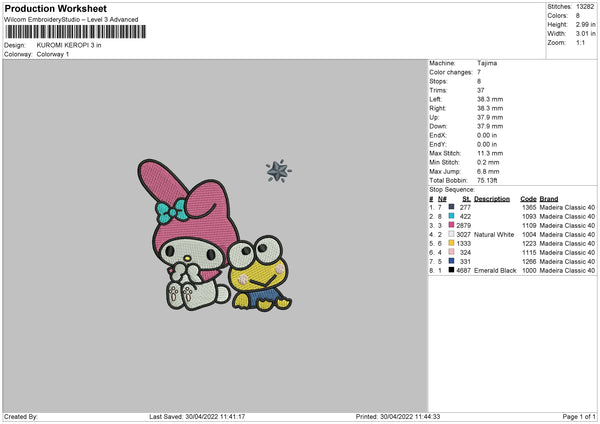Screen dimensions: 600x424
Task: Click the Zoom value 1:1
Action: tap(580, 42)
